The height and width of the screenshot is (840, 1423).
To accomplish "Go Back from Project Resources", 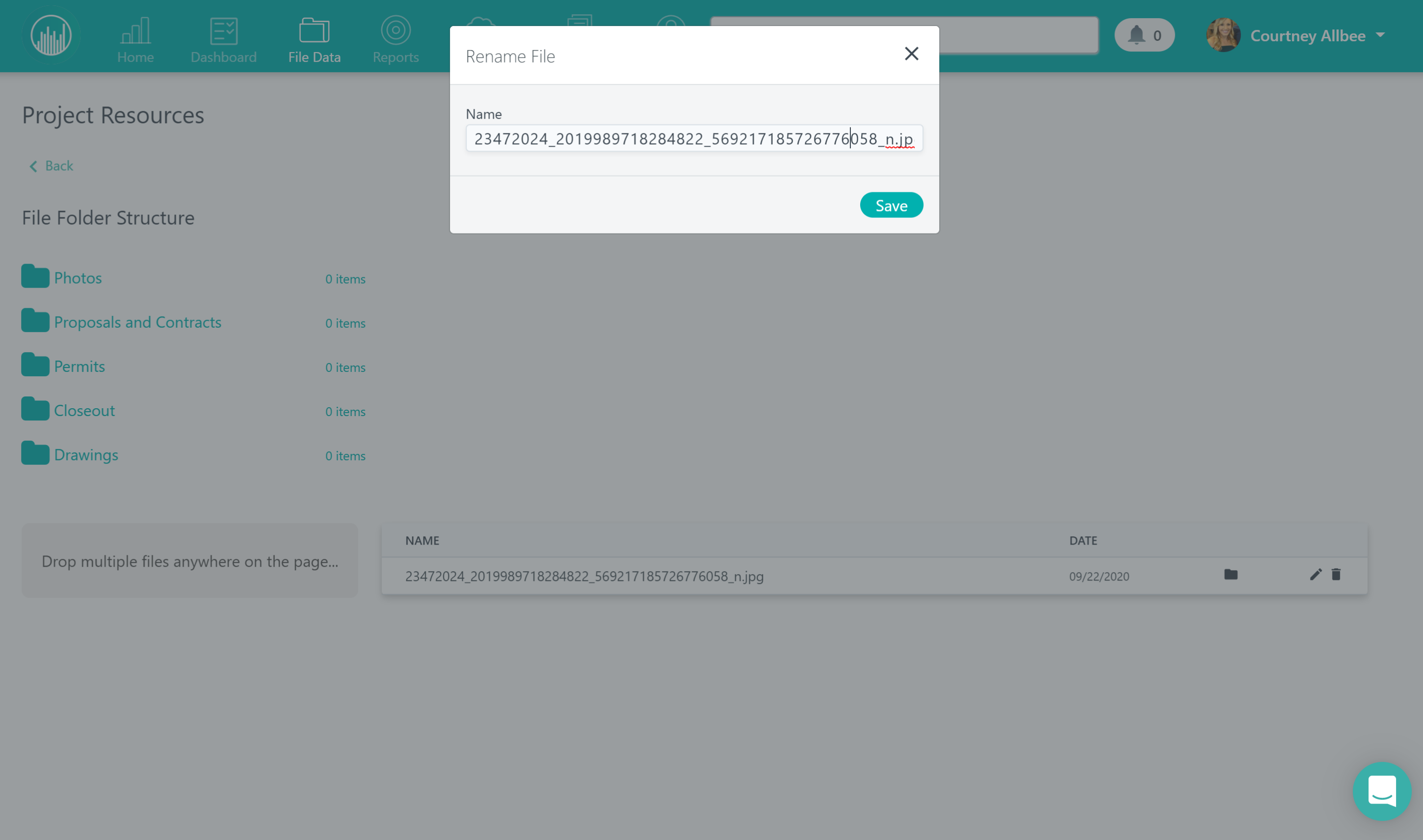I will click(x=51, y=166).
